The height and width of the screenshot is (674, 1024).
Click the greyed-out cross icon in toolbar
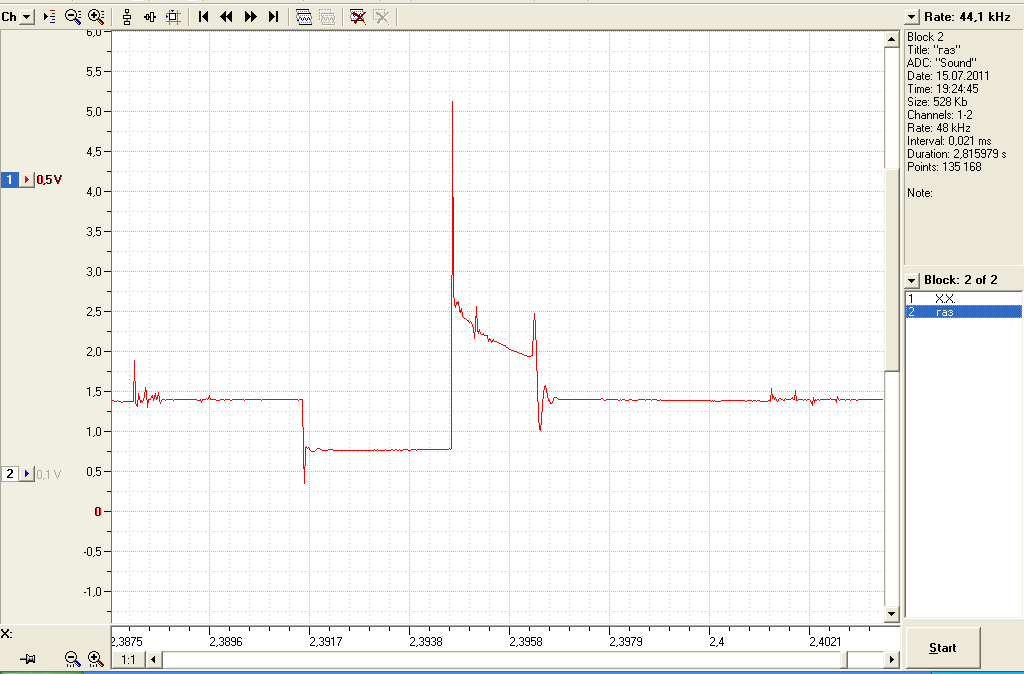(x=381, y=17)
